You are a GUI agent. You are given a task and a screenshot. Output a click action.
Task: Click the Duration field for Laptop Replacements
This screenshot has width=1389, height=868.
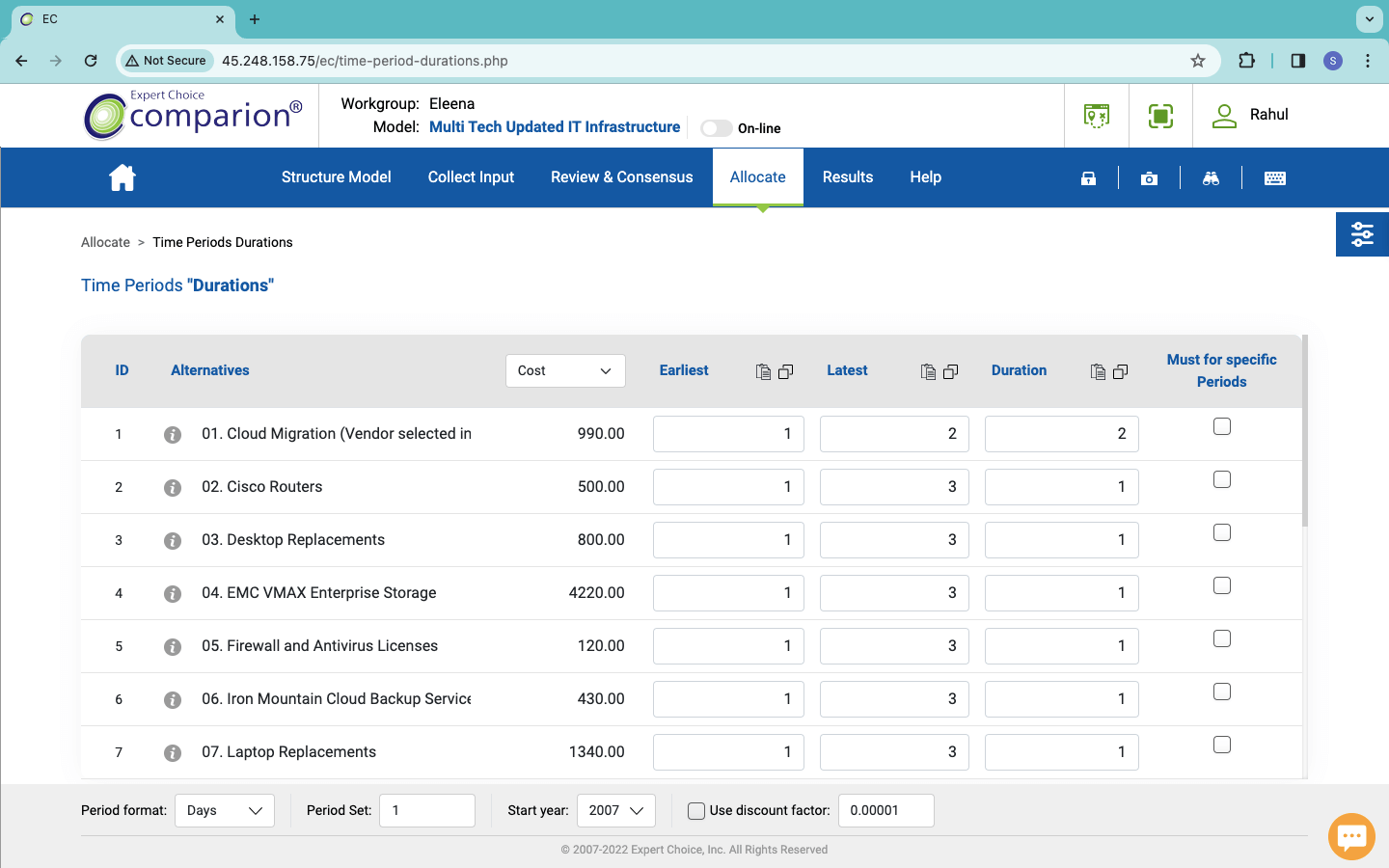pos(1062,752)
